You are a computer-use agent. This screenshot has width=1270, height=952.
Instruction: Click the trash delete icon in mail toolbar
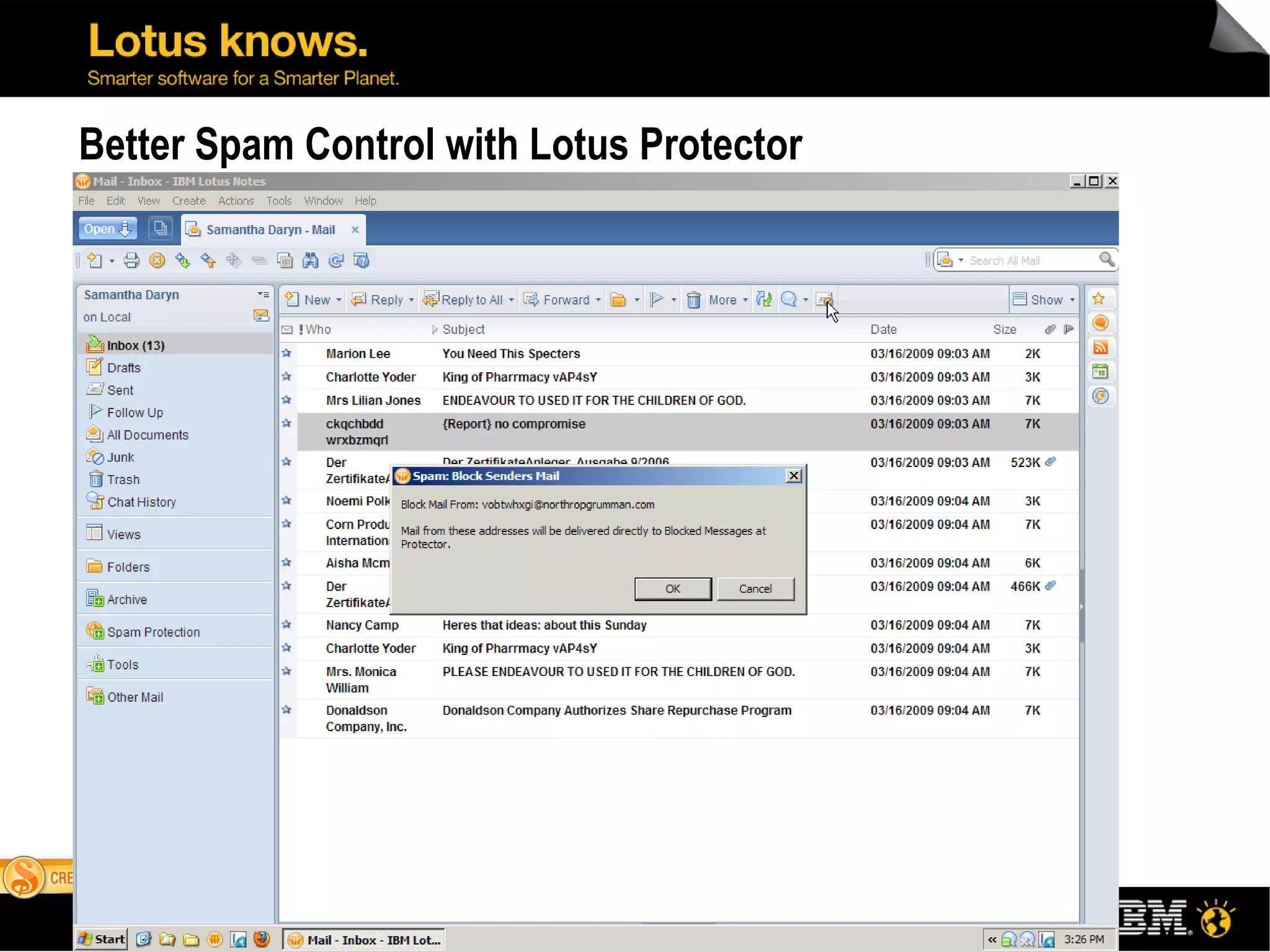pos(693,300)
